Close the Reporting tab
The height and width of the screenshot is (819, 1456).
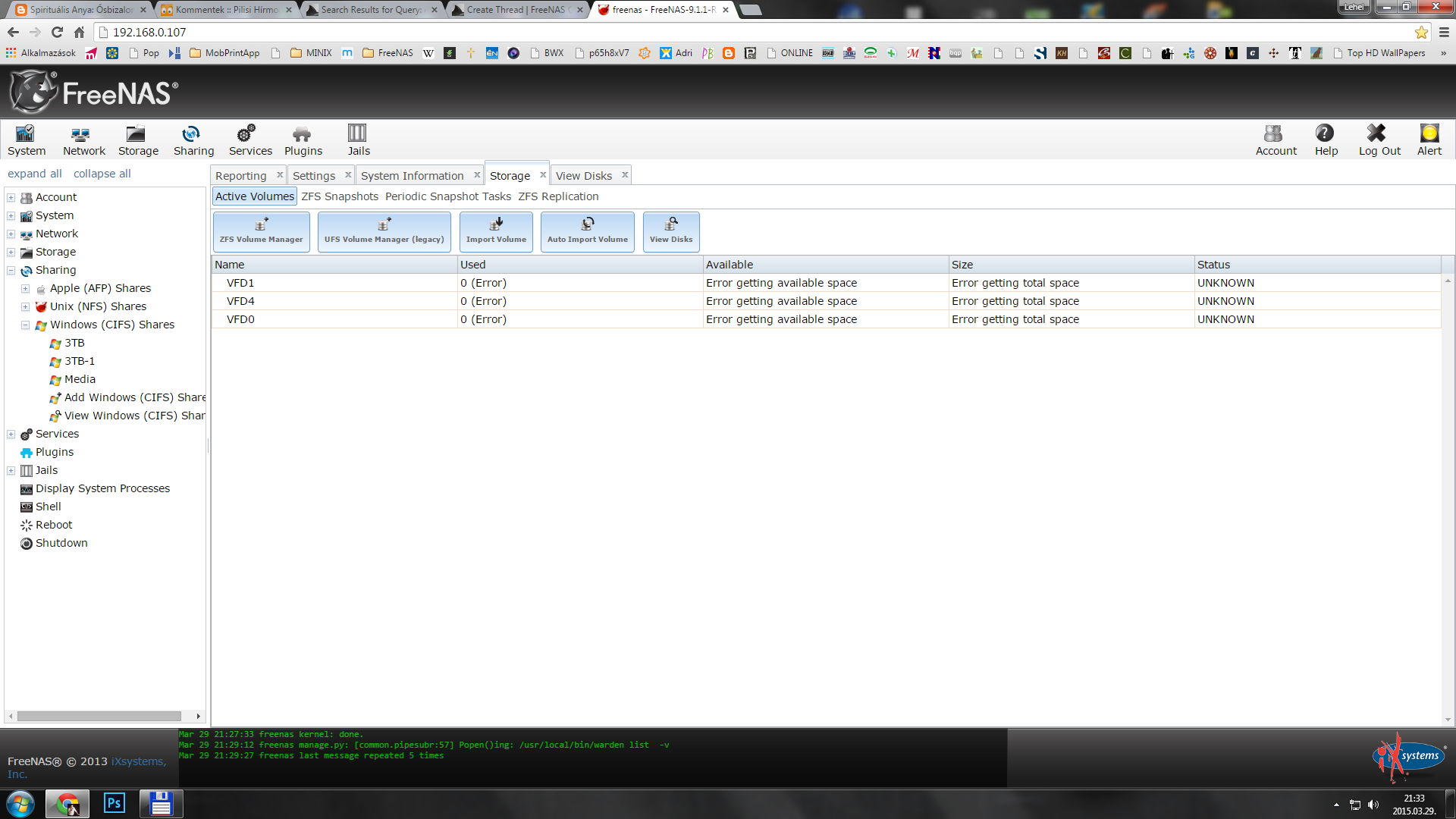[280, 174]
